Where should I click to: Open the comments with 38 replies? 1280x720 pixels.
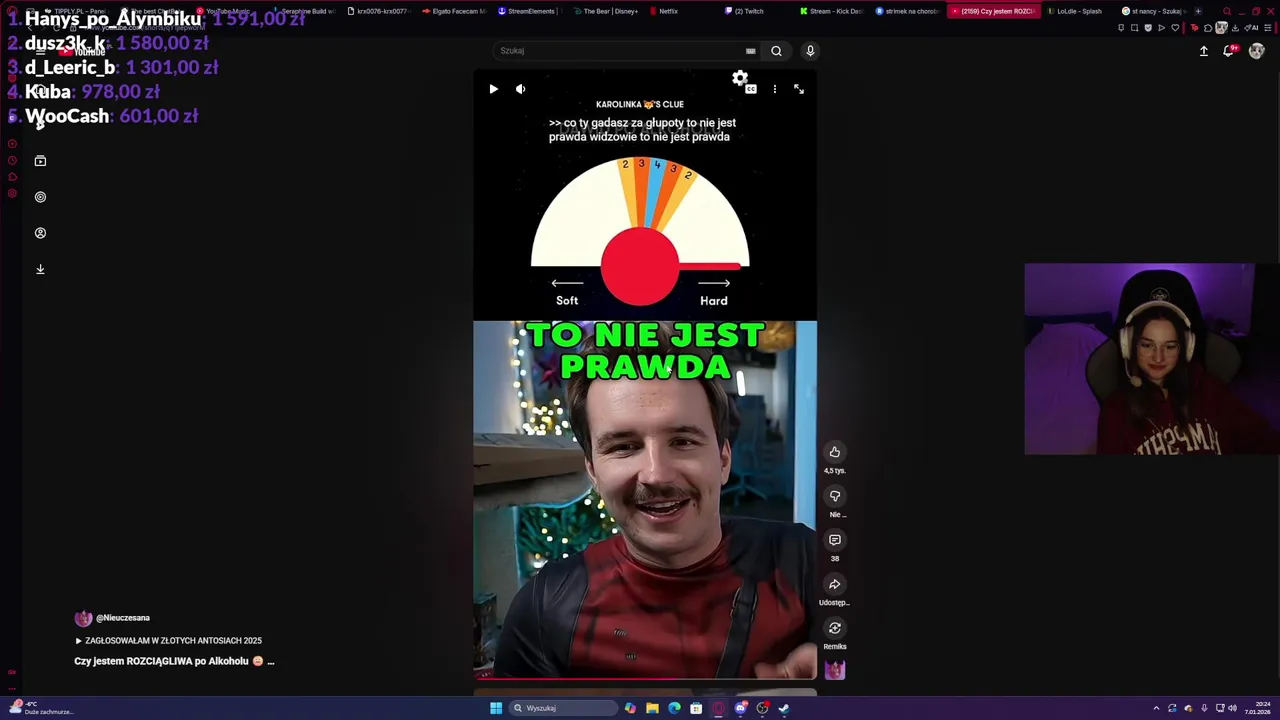click(835, 540)
